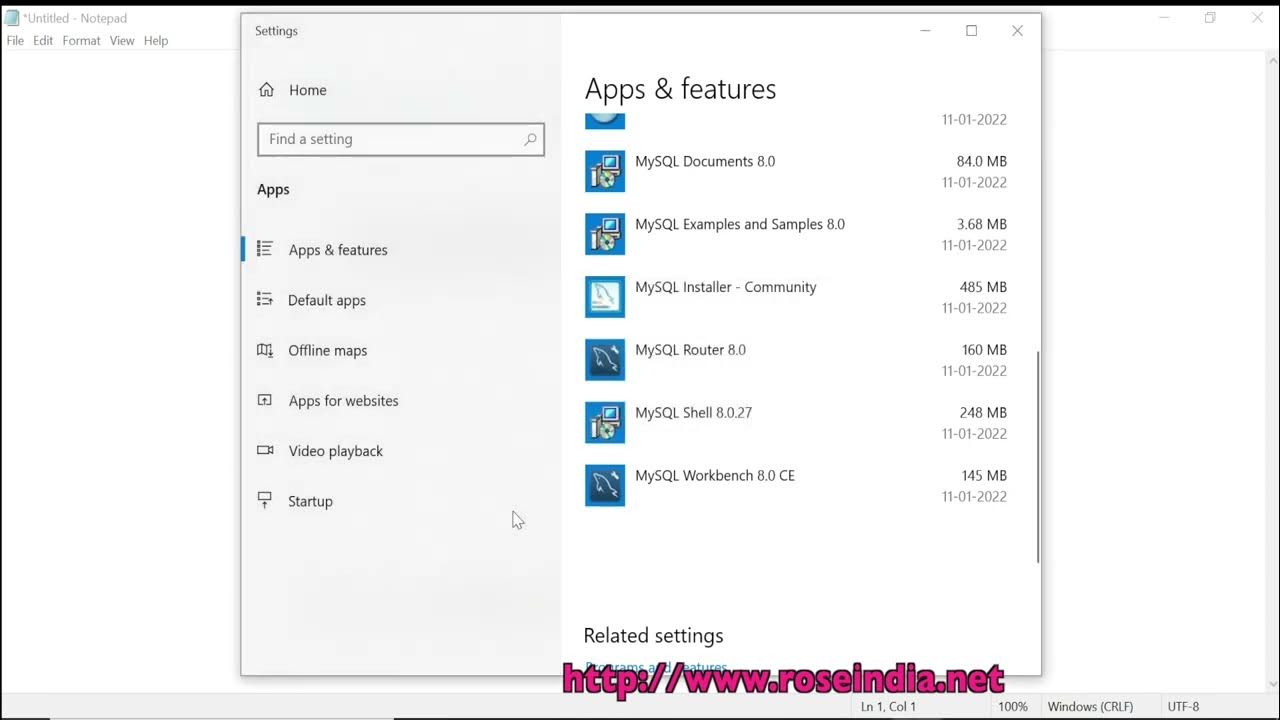This screenshot has width=1280, height=720.
Task: Open Startup settings
Action: 310,501
